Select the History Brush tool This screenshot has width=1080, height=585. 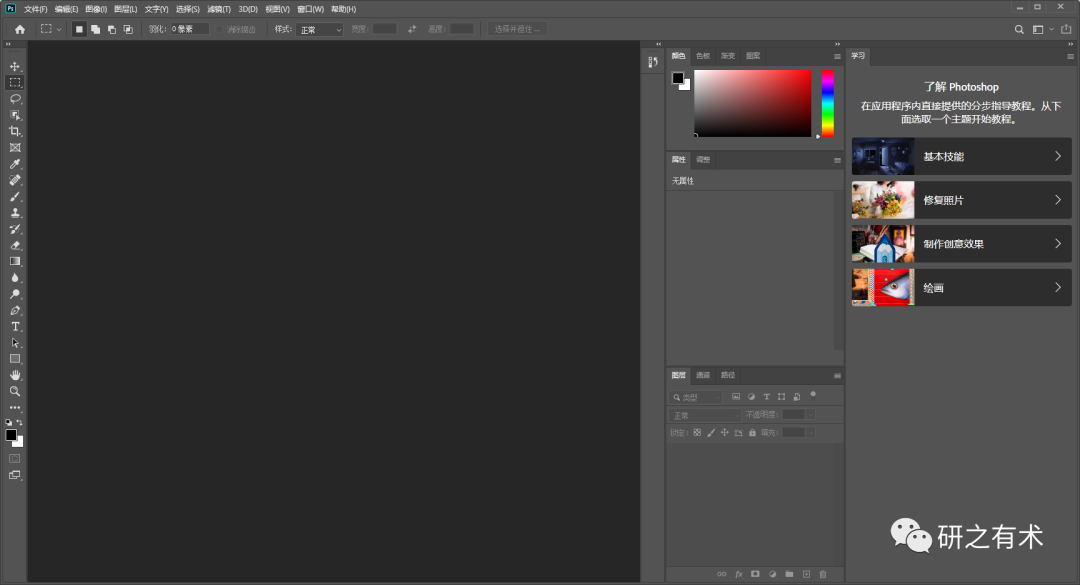(x=14, y=229)
